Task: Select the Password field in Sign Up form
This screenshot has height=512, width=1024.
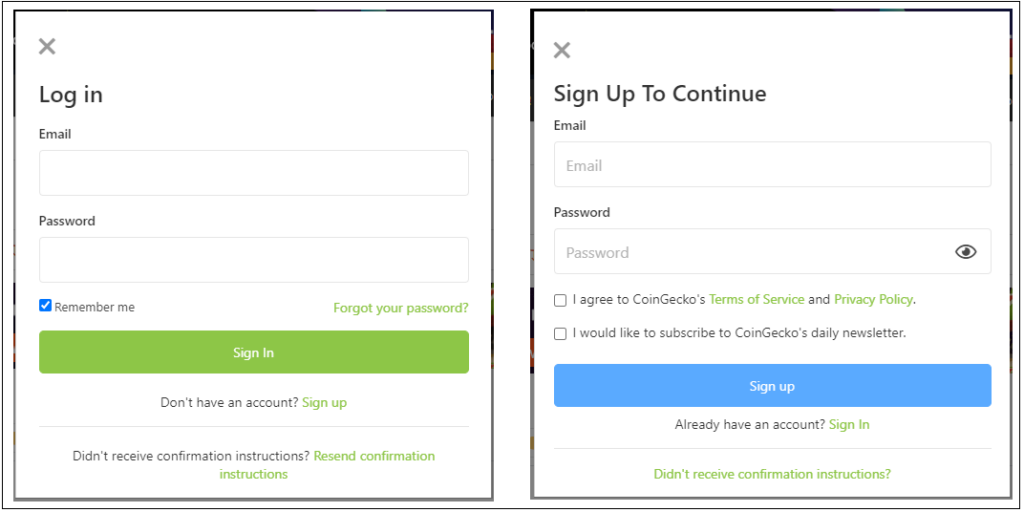Action: 773,251
